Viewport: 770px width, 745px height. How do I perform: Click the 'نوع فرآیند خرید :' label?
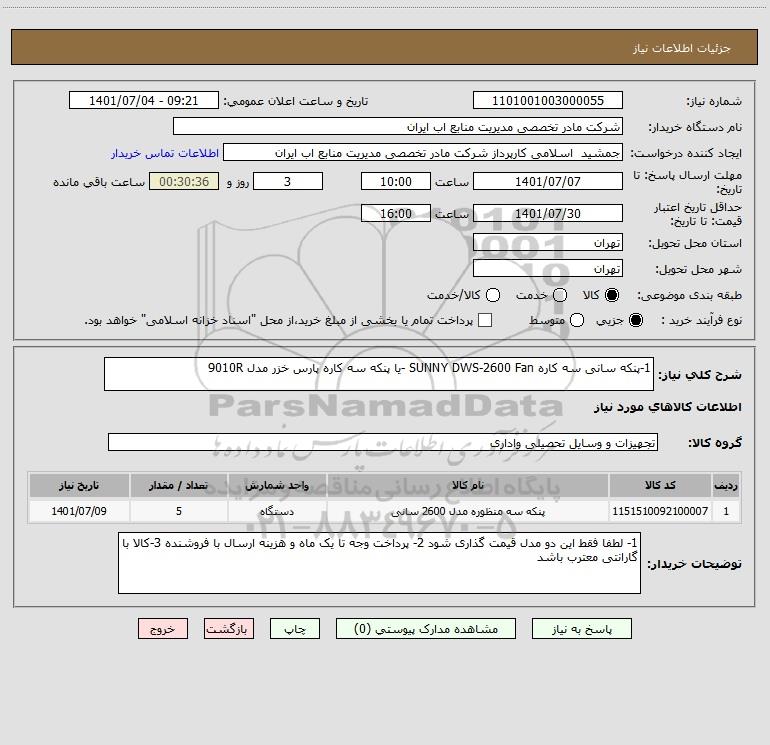(701, 320)
